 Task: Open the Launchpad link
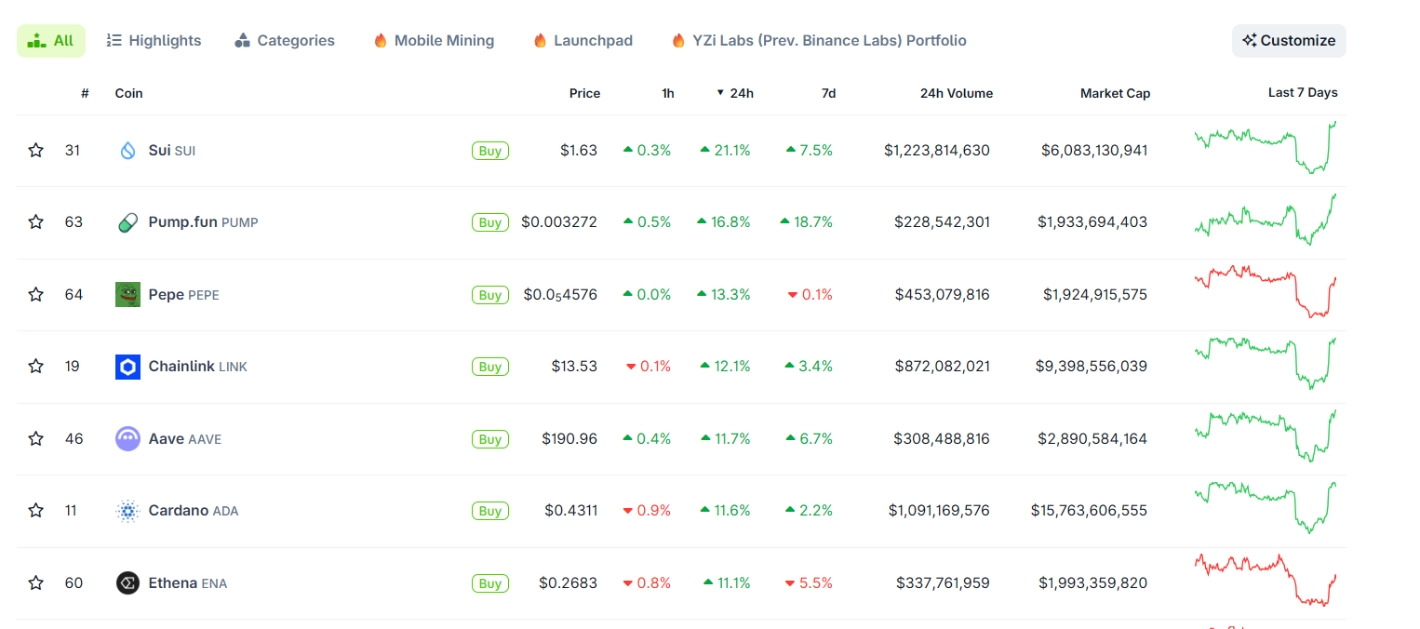[583, 41]
